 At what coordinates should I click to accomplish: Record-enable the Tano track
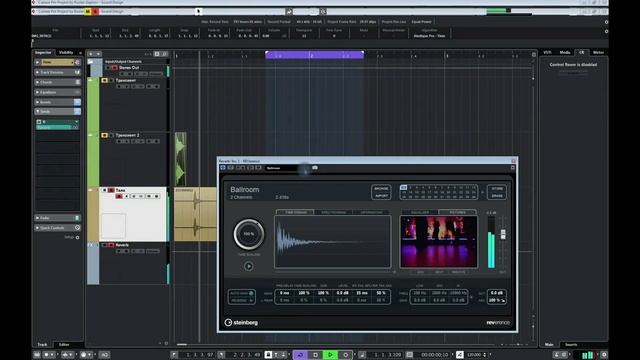pyautogui.click(x=119, y=196)
